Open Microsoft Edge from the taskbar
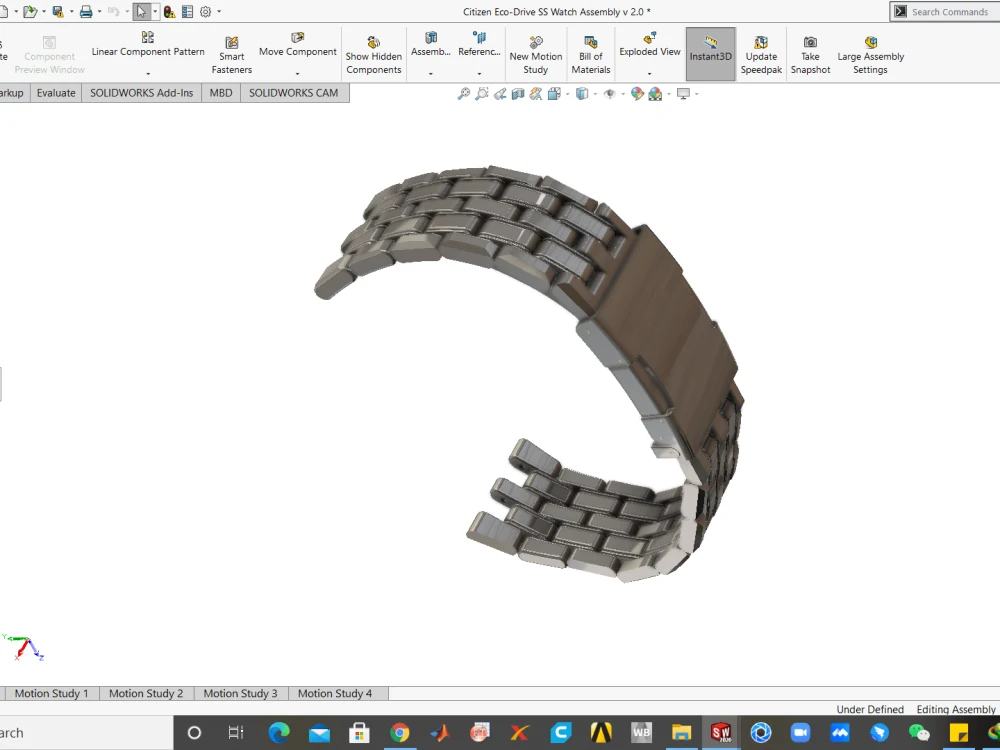This screenshot has width=1000, height=750. 279,733
